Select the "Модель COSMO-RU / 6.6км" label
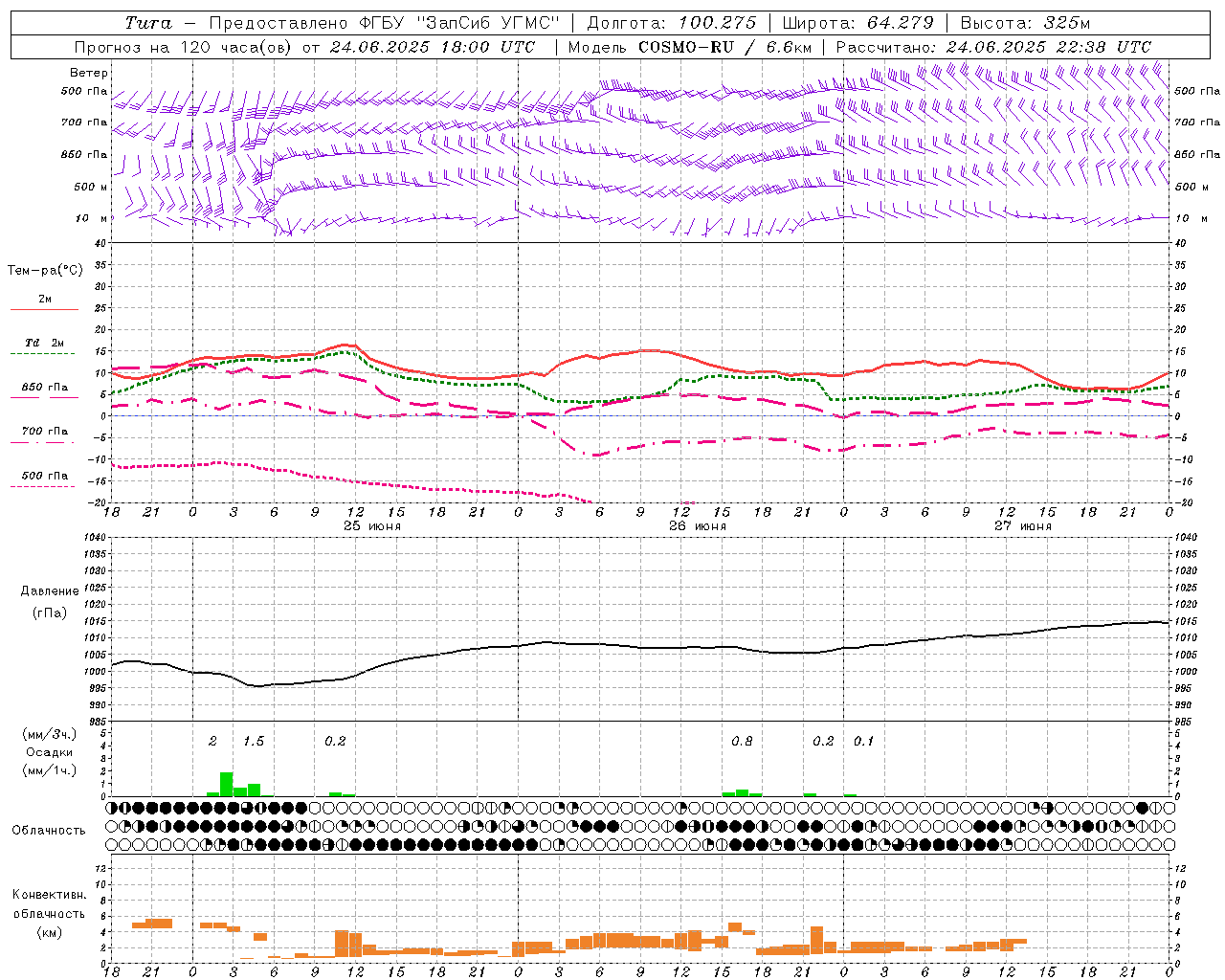Image resolution: width=1225 pixels, height=980 pixels. point(689,47)
